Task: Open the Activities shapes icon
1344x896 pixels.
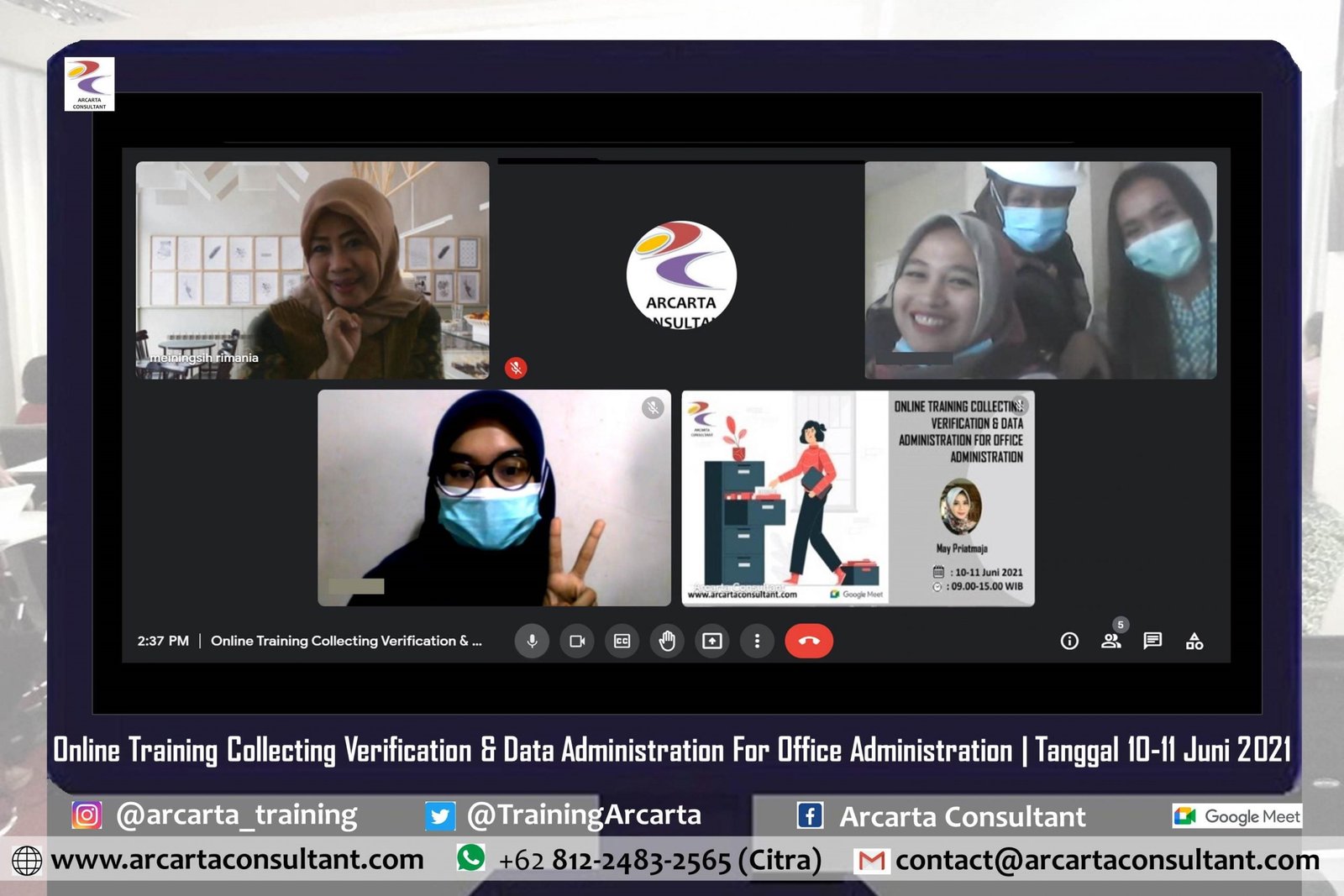Action: point(1194,642)
